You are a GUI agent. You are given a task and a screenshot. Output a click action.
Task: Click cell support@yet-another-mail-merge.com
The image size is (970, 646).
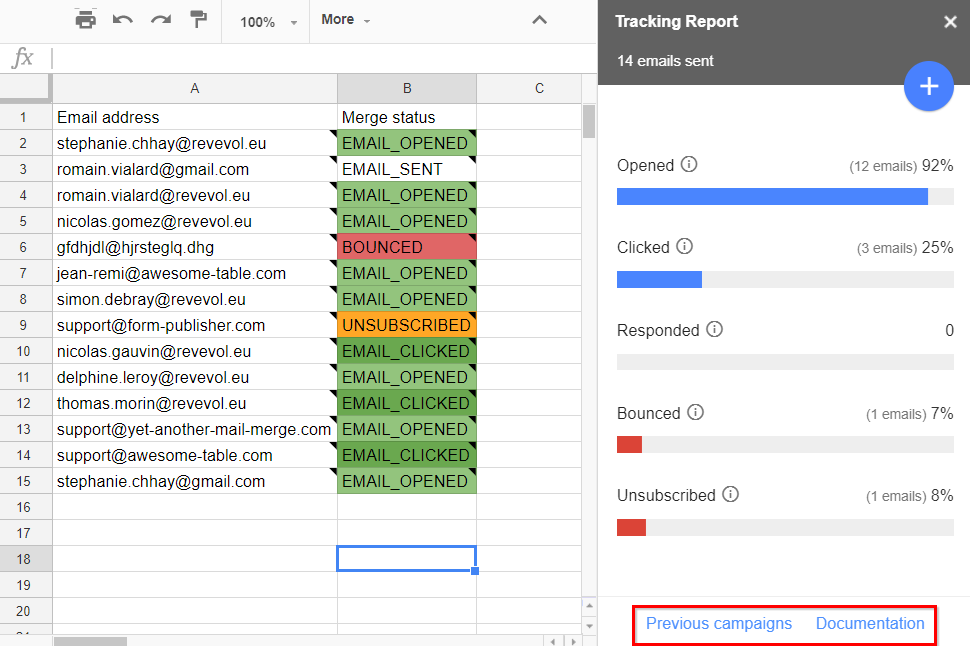point(195,429)
